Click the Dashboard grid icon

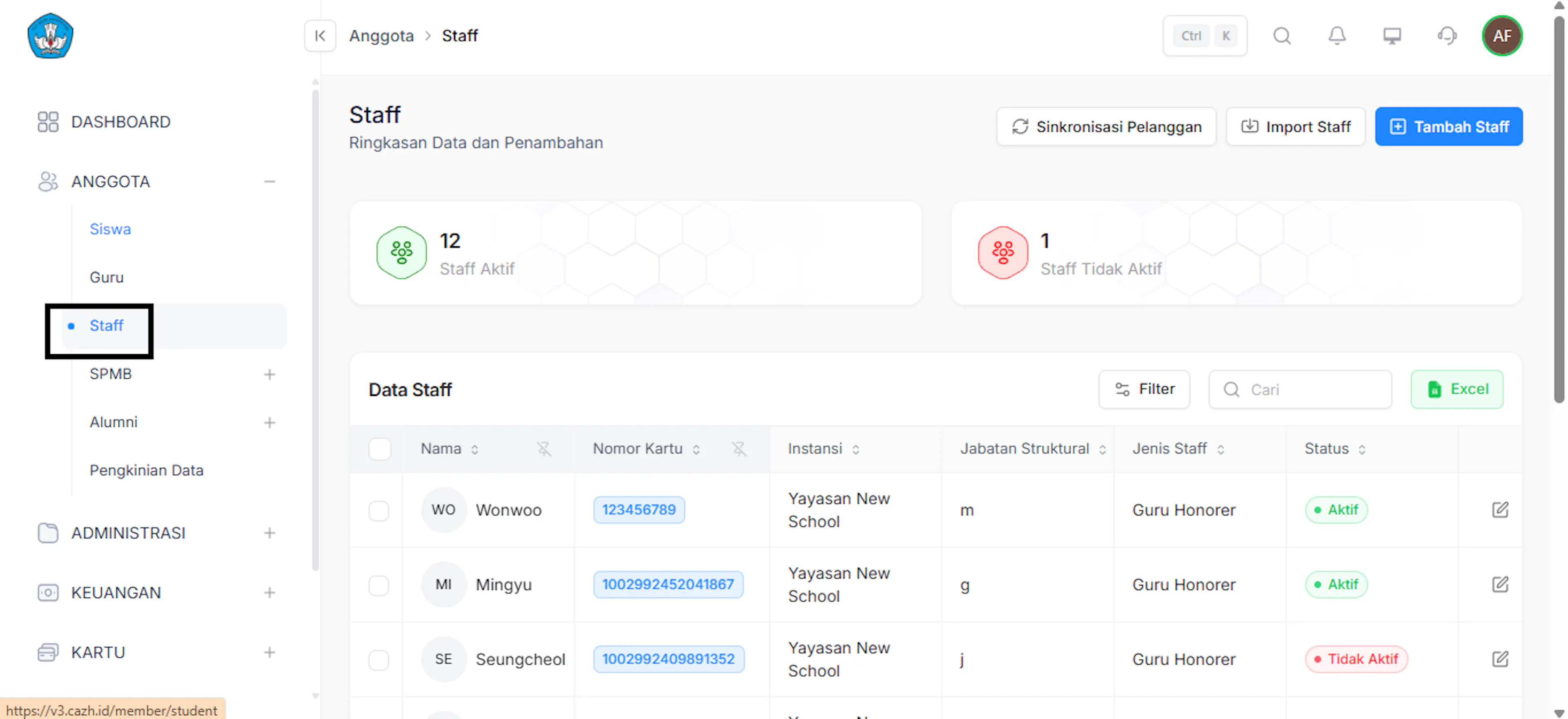click(x=48, y=122)
